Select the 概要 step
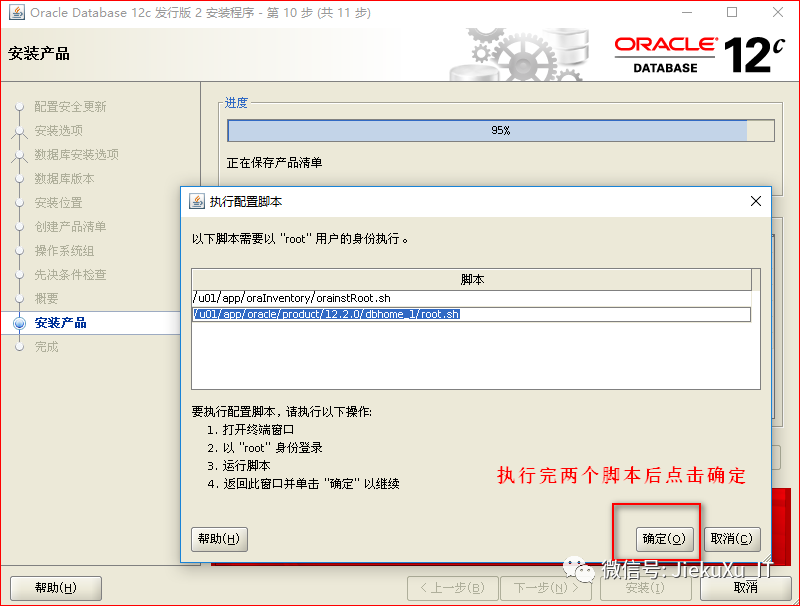The image size is (800, 606). pyautogui.click(x=46, y=298)
